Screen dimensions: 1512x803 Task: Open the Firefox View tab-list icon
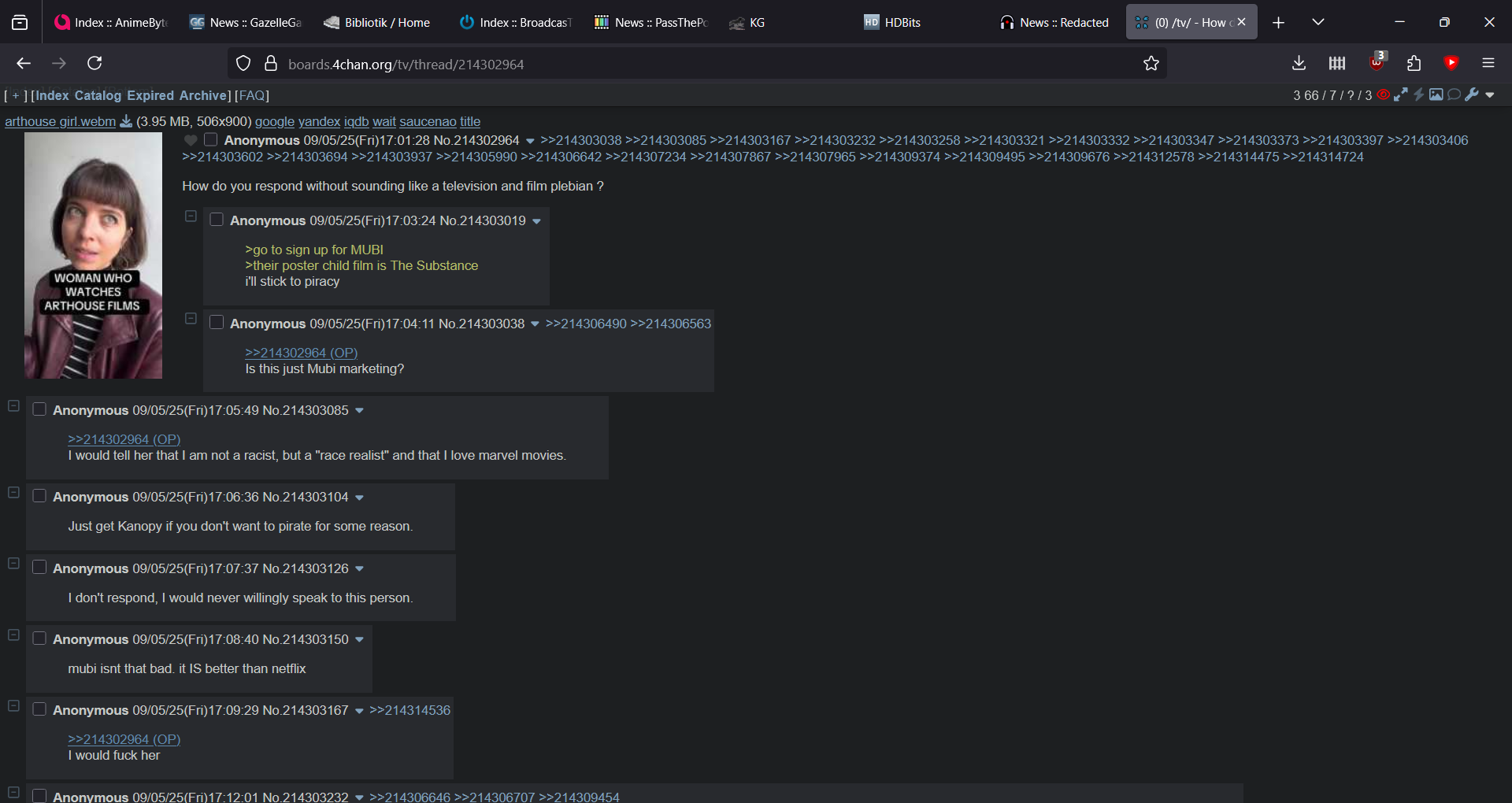pos(20,22)
